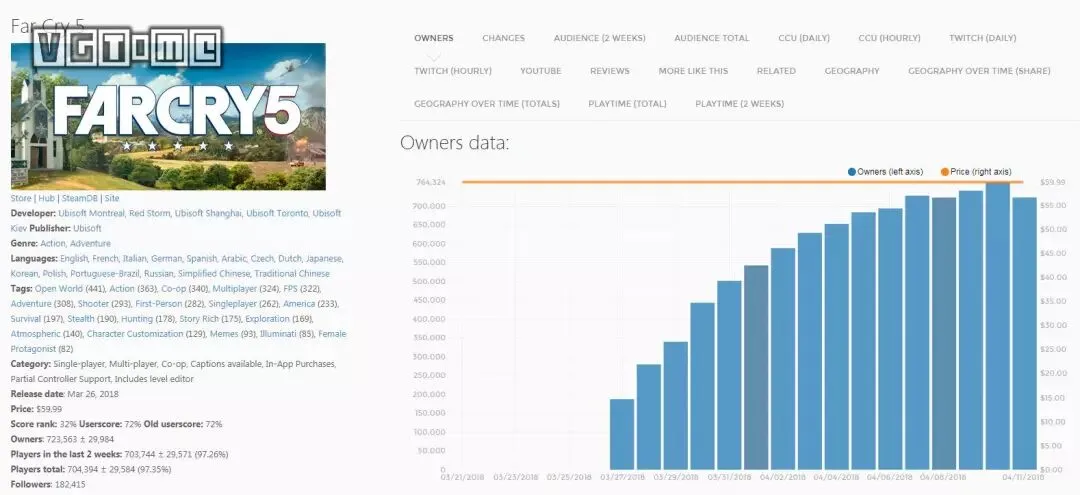Select the Related tab
1080x495 pixels.
tap(776, 71)
